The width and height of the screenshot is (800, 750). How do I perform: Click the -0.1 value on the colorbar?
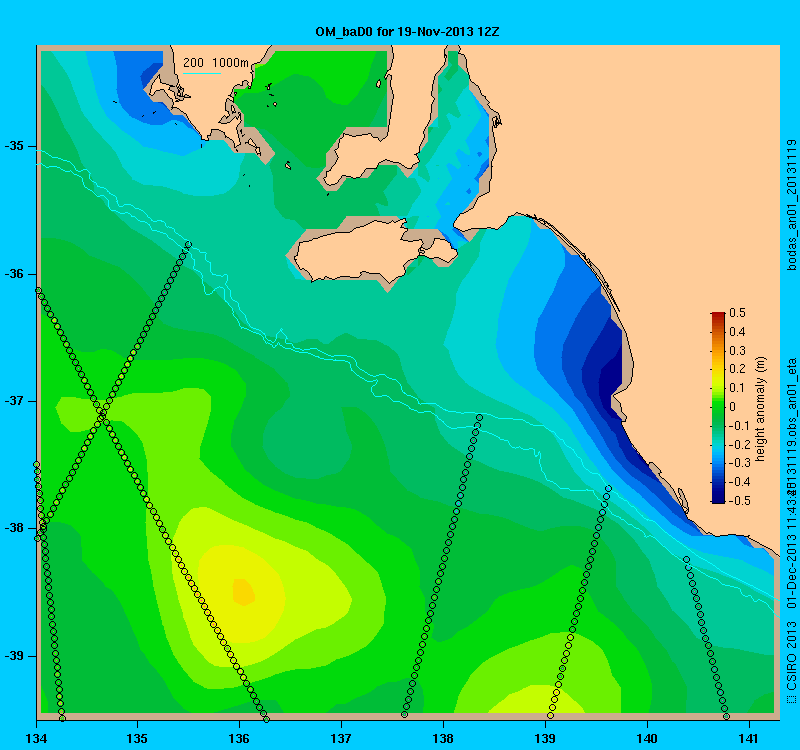click(739, 426)
